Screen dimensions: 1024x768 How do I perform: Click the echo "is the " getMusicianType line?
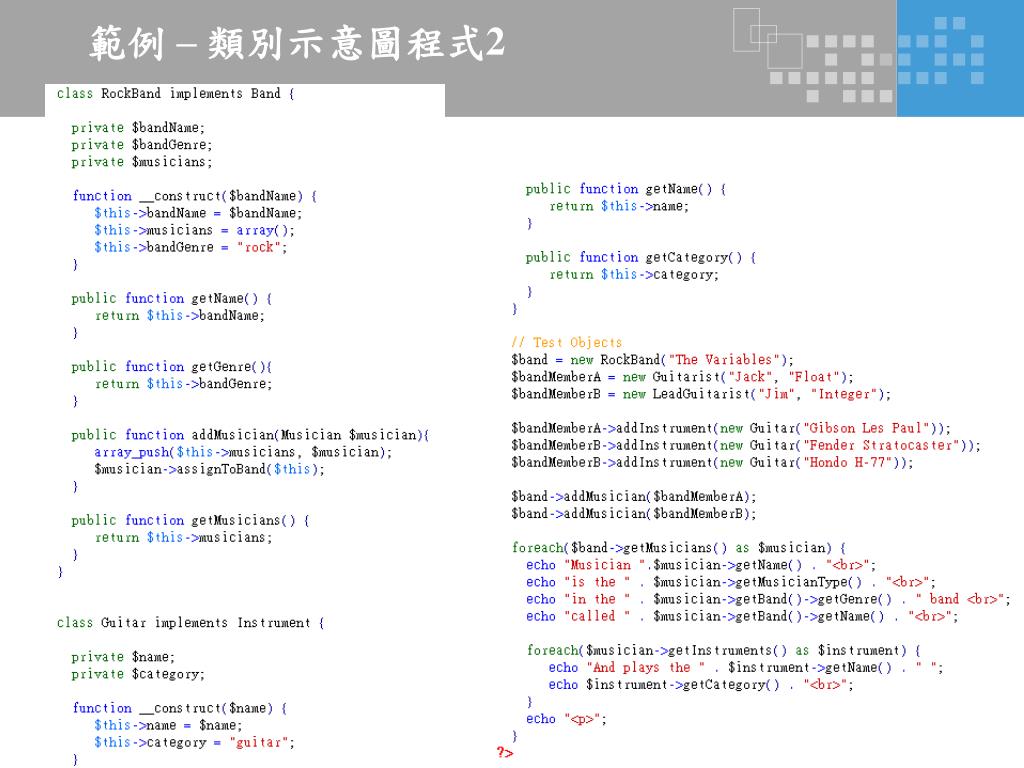(731, 582)
